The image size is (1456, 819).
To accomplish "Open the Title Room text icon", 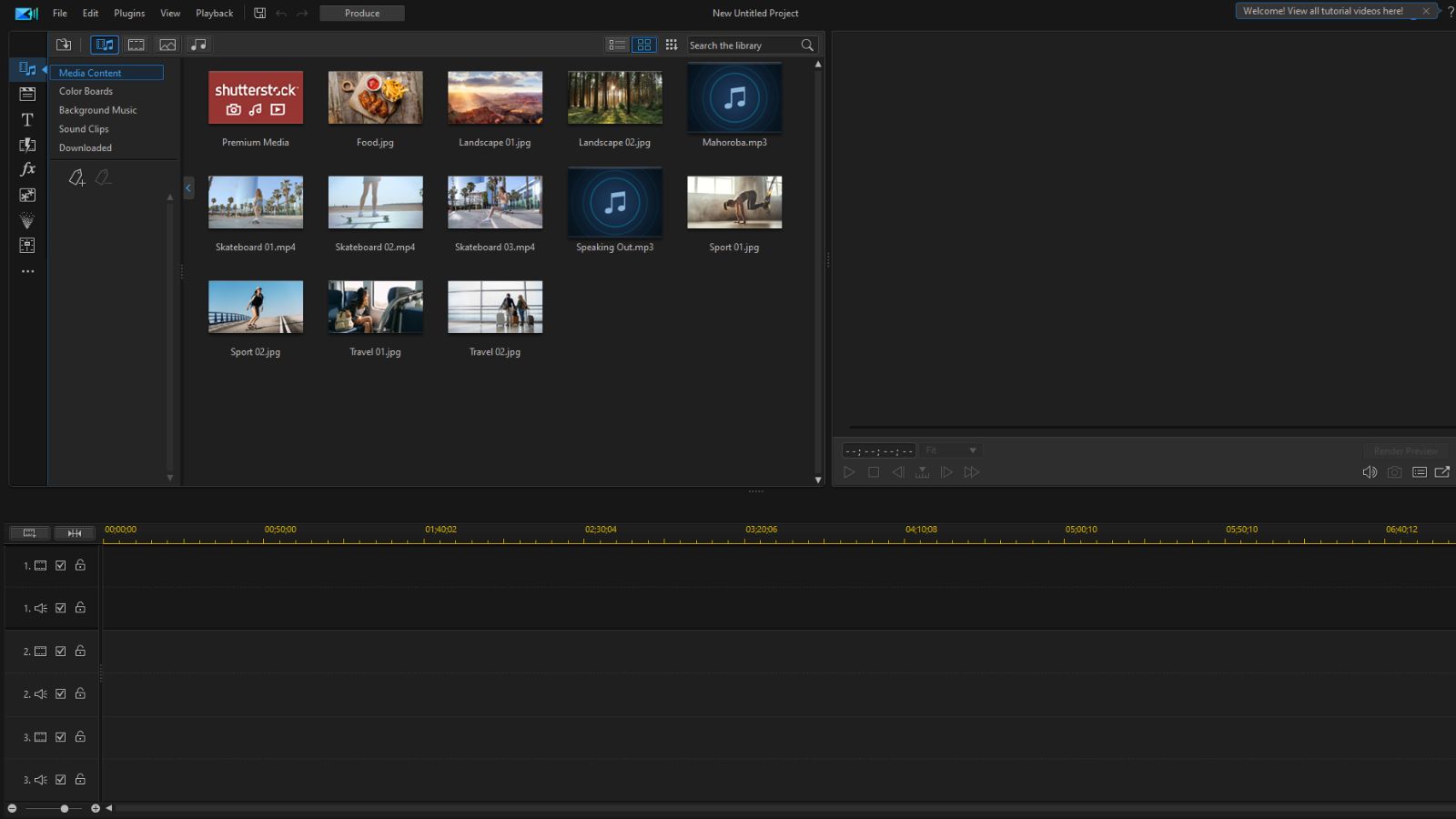I will pos(27,119).
